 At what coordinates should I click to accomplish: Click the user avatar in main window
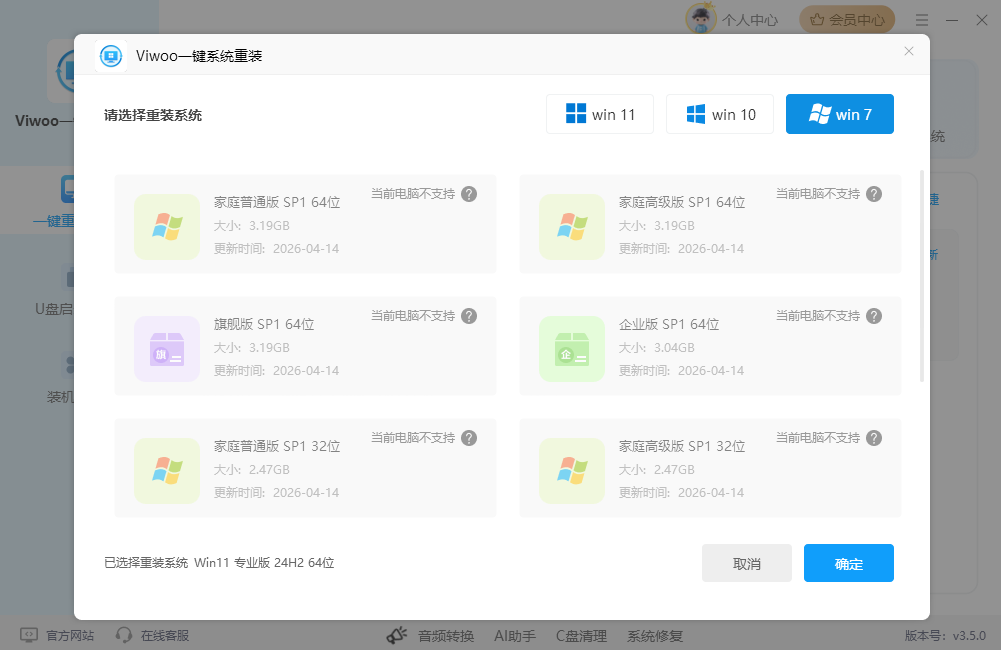tap(700, 19)
